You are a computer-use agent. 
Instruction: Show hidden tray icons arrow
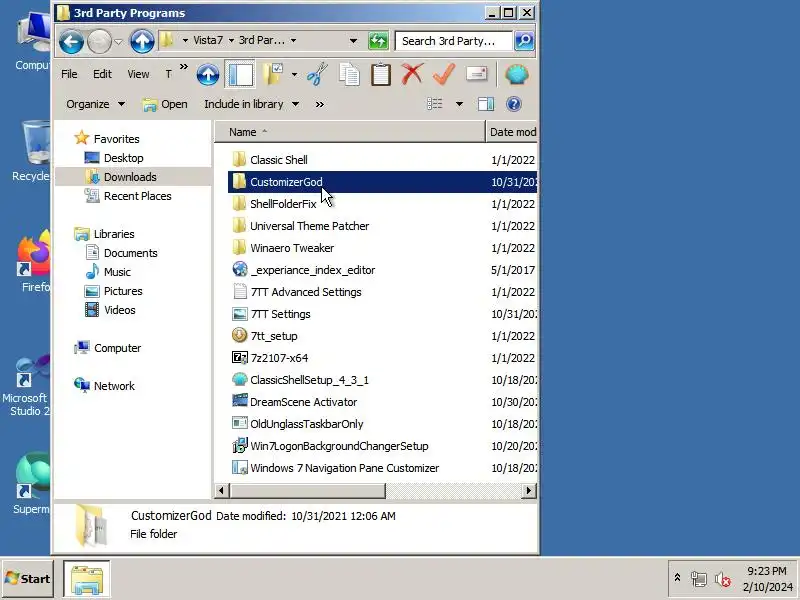point(677,578)
